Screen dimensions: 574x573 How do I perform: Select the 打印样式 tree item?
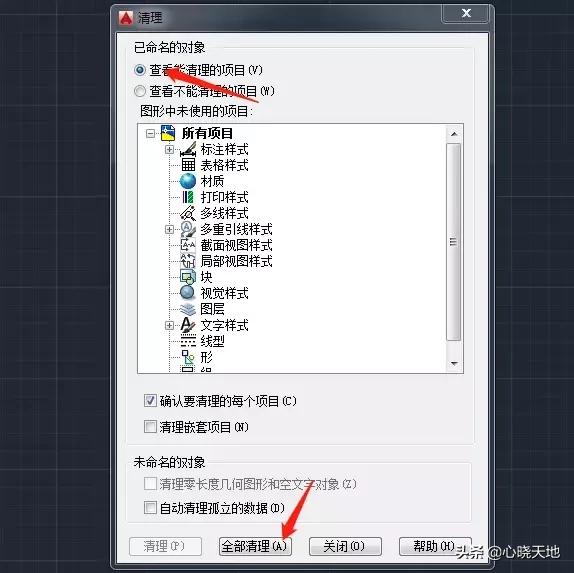pyautogui.click(x=224, y=197)
